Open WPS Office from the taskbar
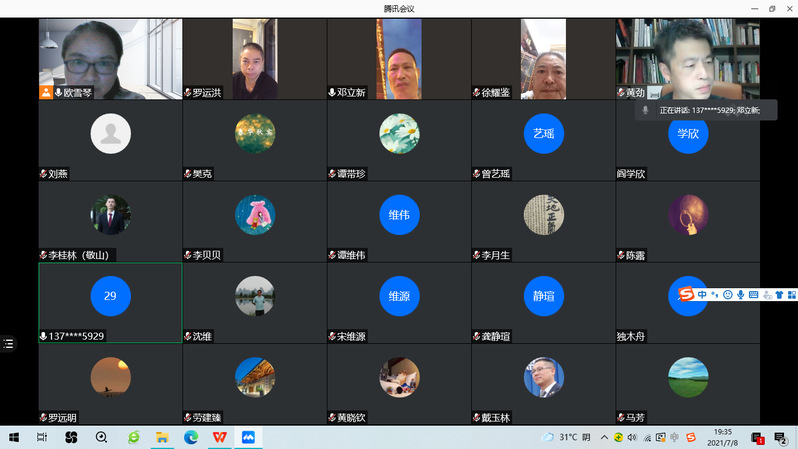The height and width of the screenshot is (449, 798). pyautogui.click(x=219, y=437)
